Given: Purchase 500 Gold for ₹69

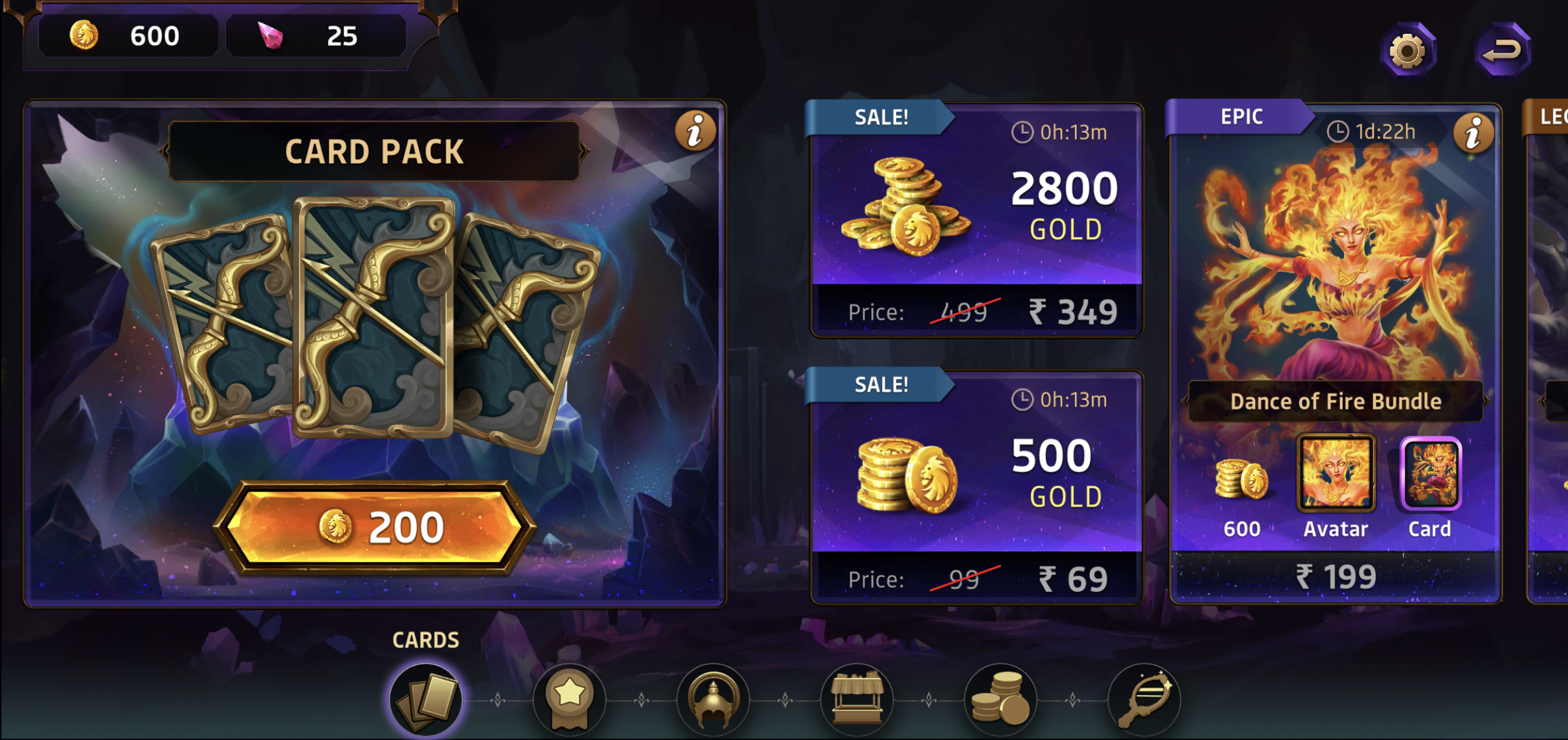Looking at the screenshot, I should click(976, 487).
